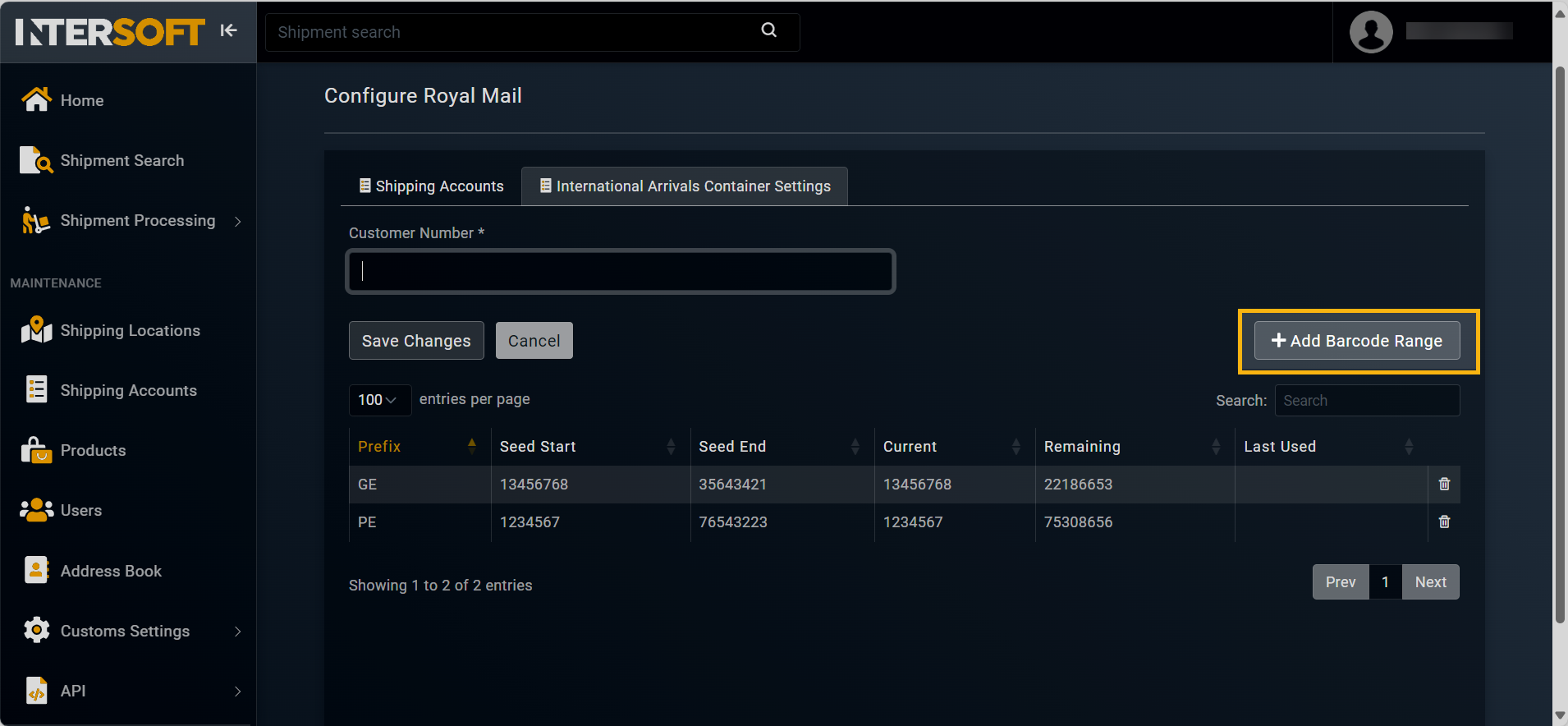Click the API code file icon
This screenshot has height=726, width=1568.
36,691
